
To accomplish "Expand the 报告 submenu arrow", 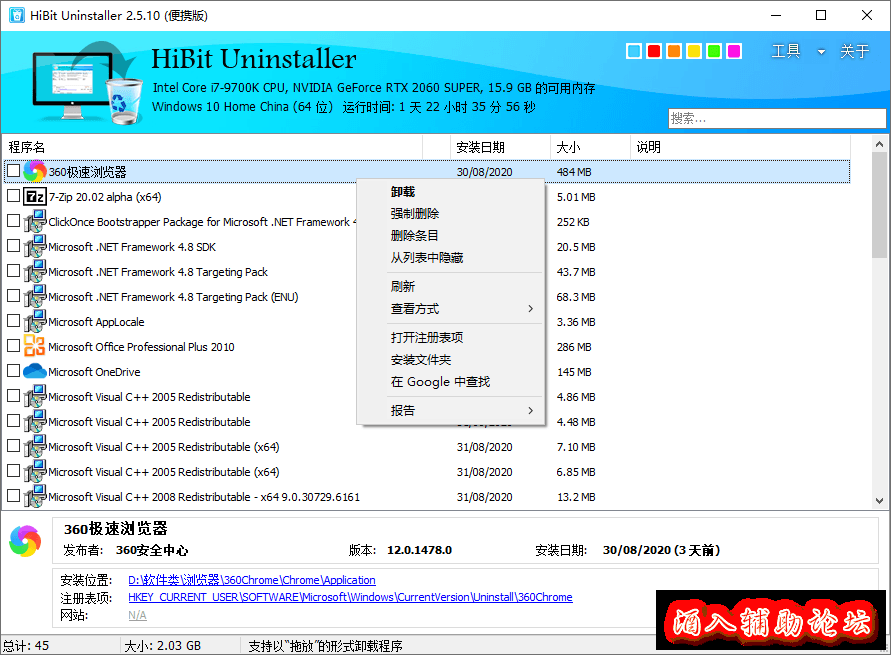I will pyautogui.click(x=530, y=410).
